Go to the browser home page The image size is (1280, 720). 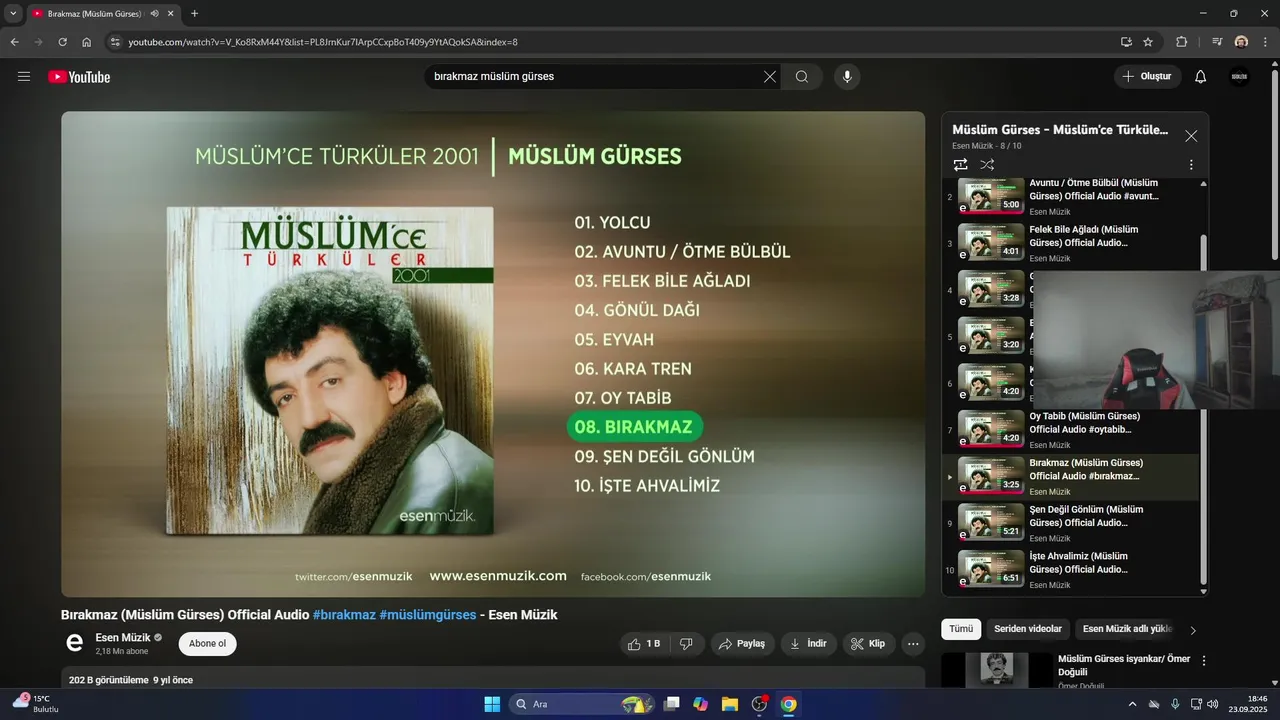[86, 42]
